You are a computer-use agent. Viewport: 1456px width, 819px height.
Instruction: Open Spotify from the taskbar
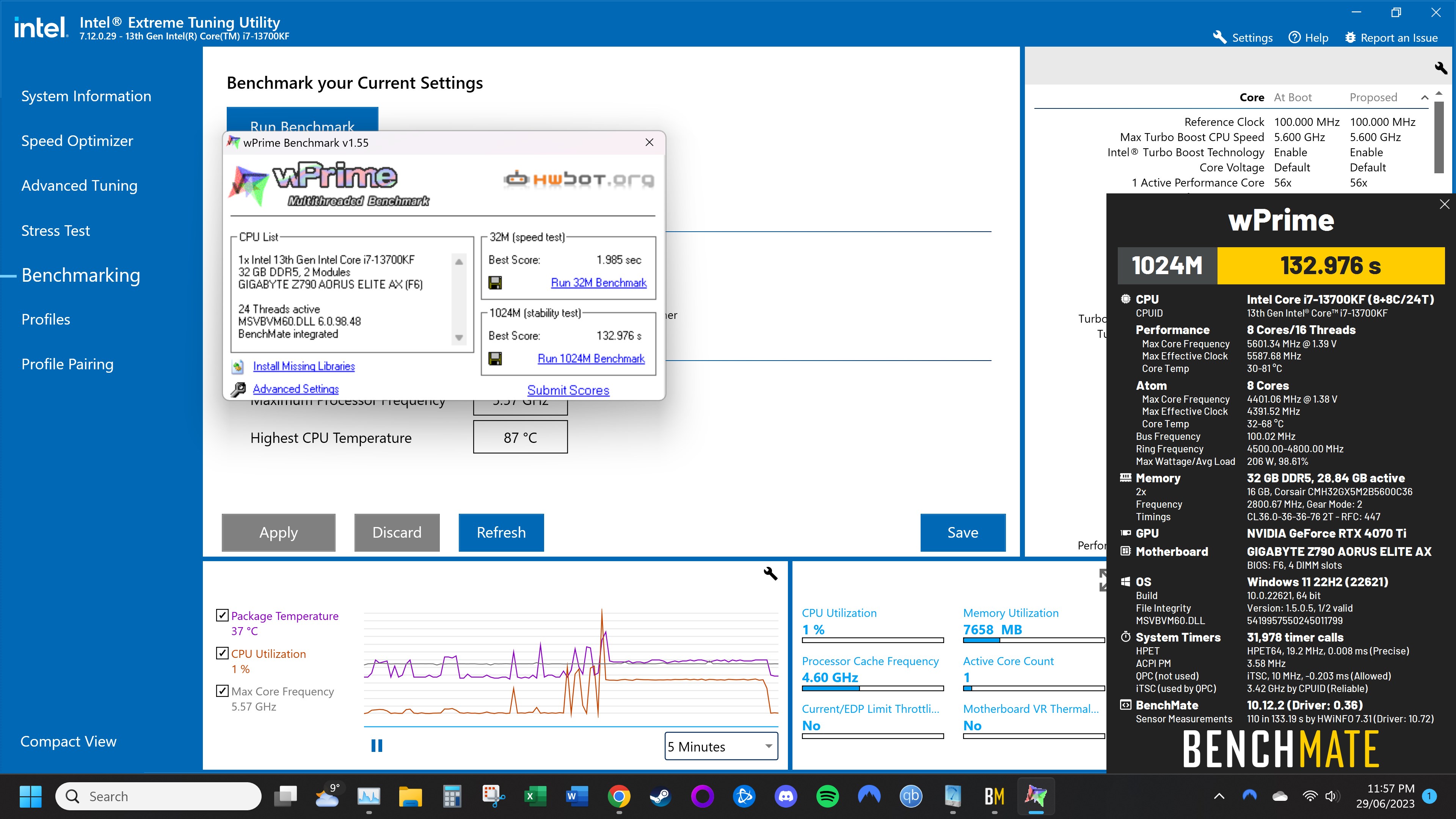pos(827,796)
